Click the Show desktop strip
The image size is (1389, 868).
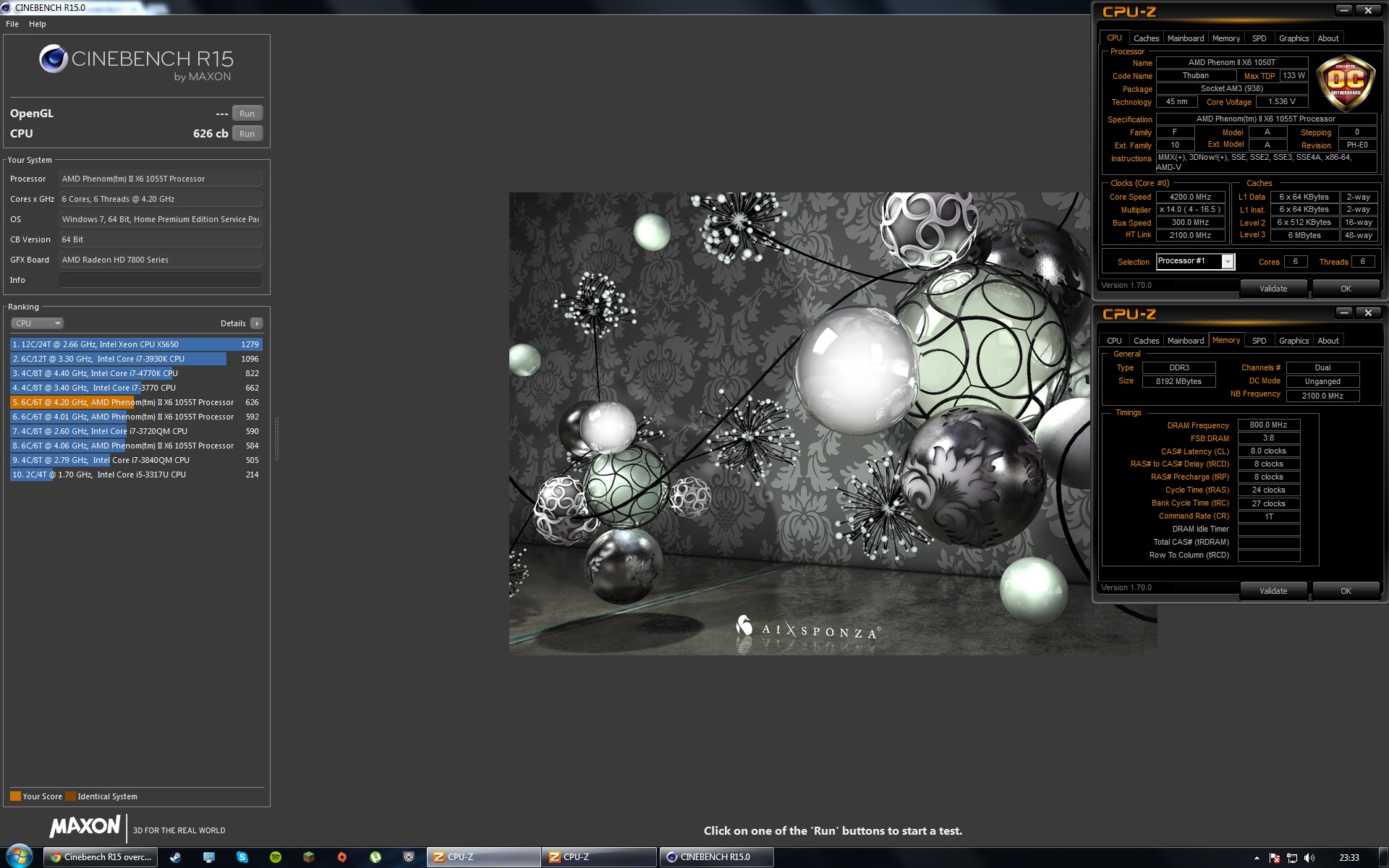[x=1384, y=857]
